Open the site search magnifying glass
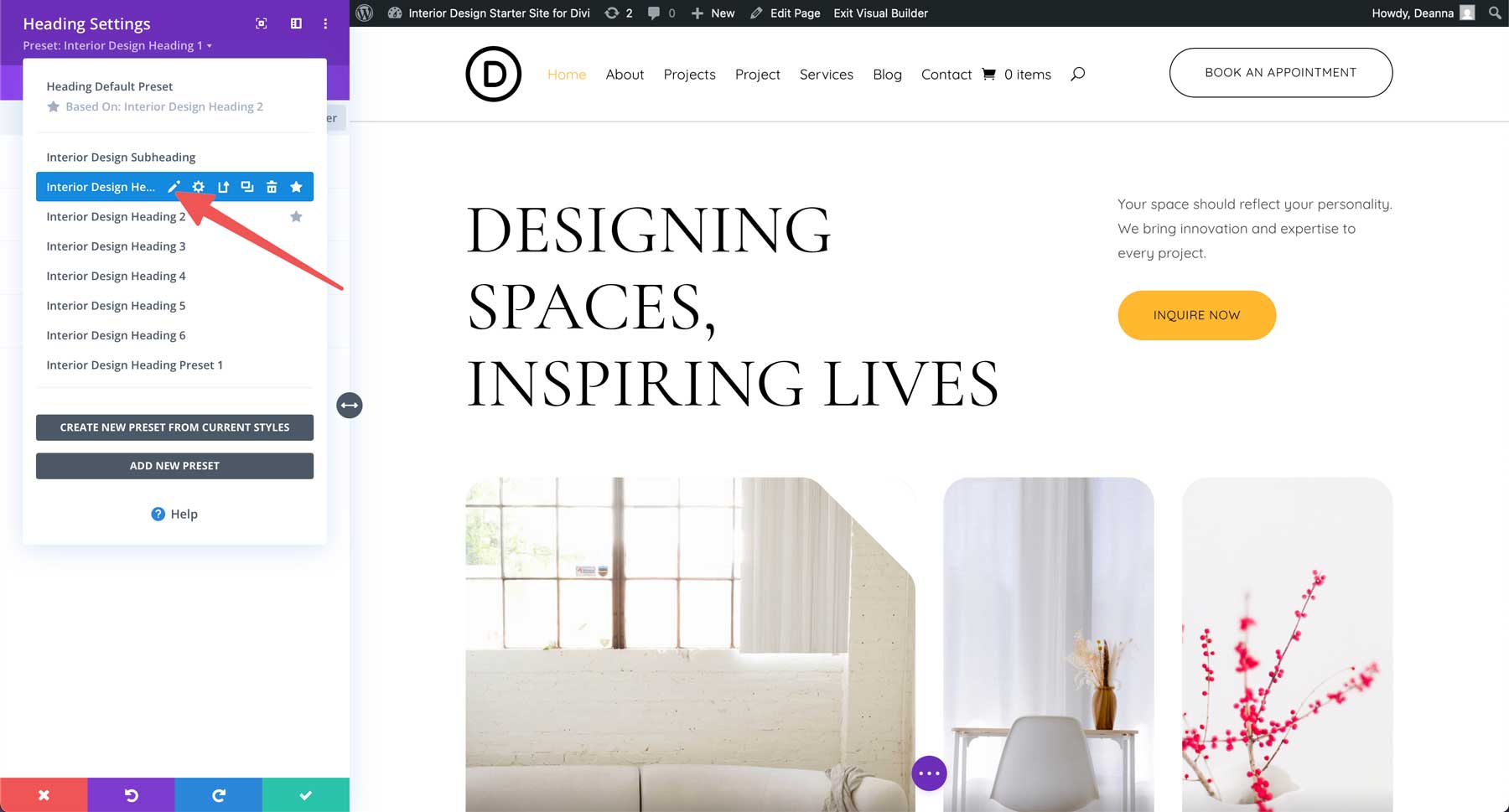Viewport: 1509px width, 812px height. coord(1078,74)
